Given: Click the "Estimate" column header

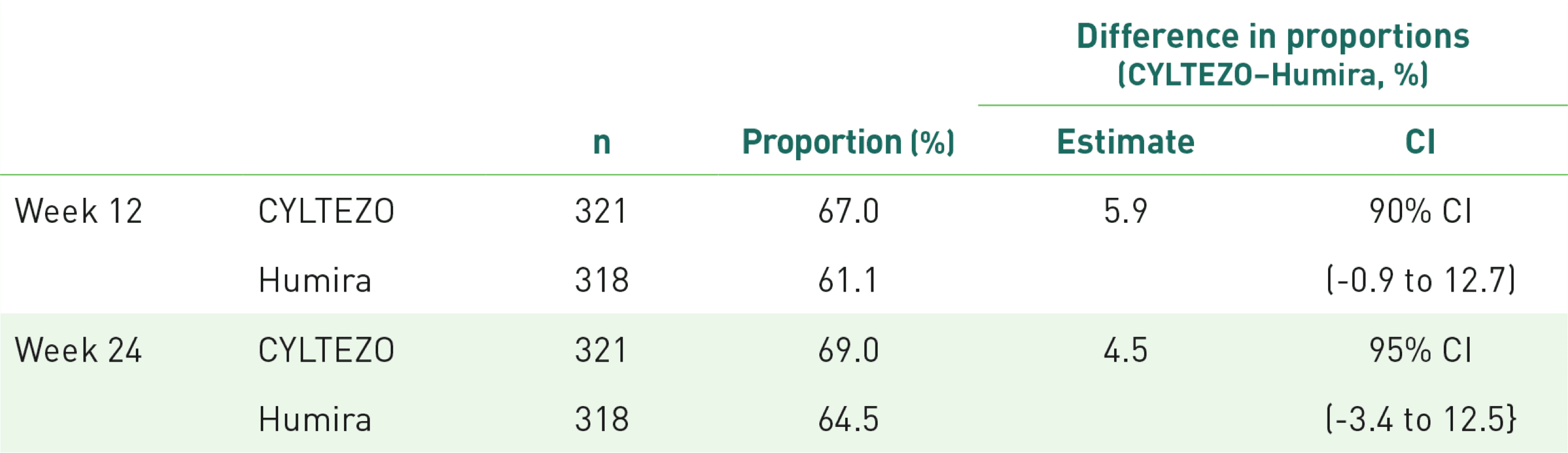Looking at the screenshot, I should pos(1126,142).
